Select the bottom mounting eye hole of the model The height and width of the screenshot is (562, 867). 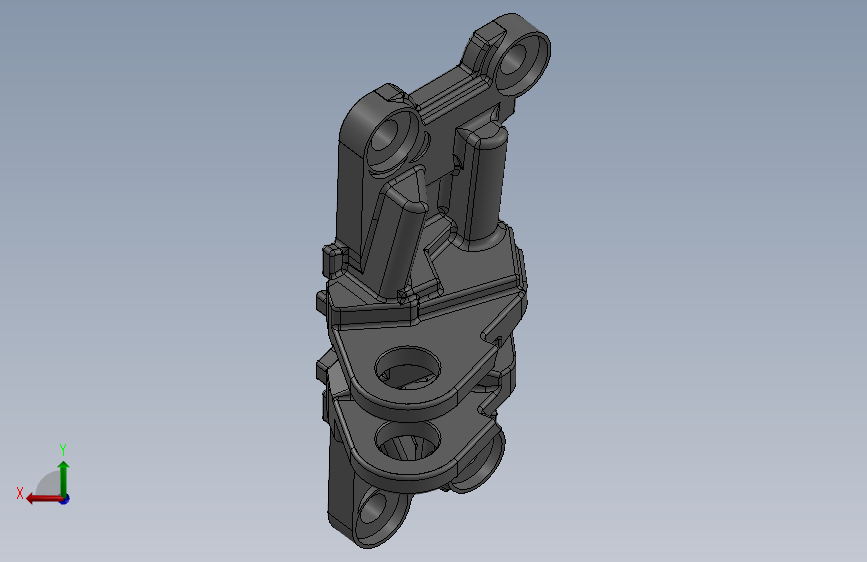tap(375, 508)
